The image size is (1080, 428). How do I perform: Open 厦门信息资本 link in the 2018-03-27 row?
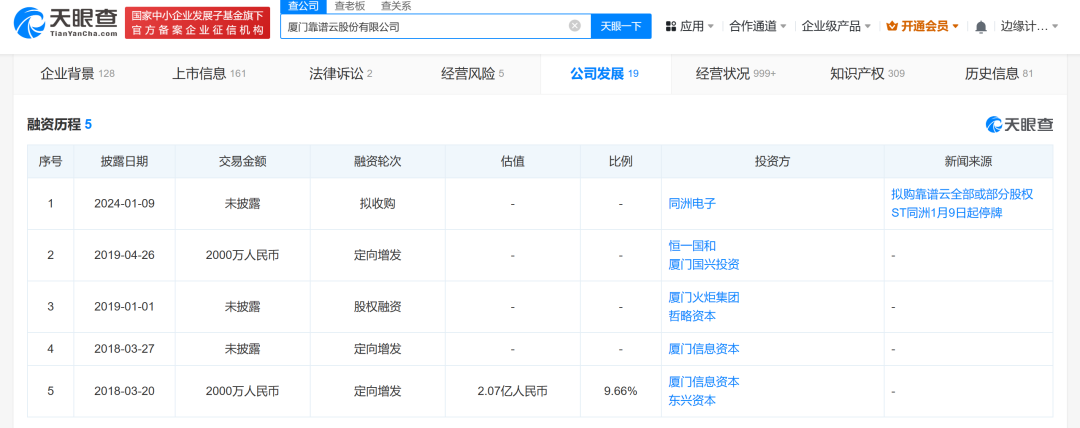[704, 349]
